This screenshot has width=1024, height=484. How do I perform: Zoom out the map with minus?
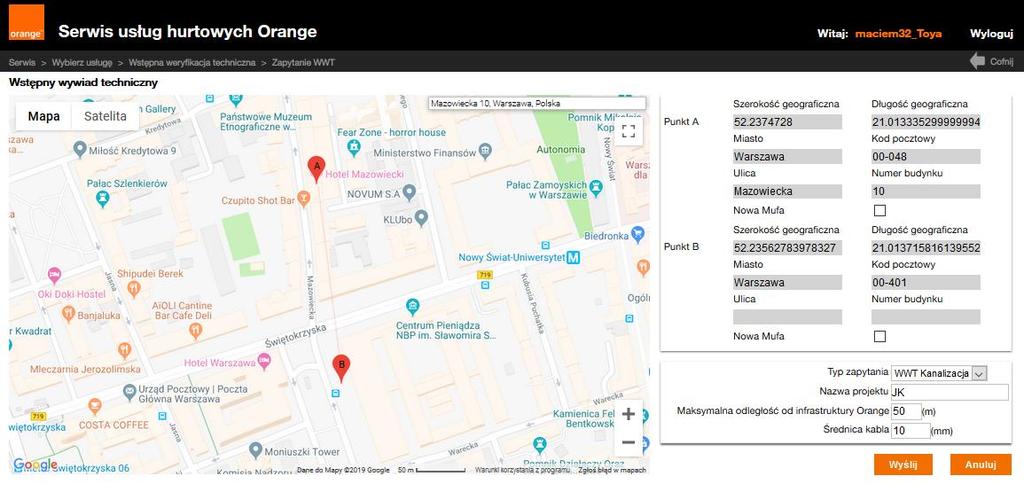(628, 442)
